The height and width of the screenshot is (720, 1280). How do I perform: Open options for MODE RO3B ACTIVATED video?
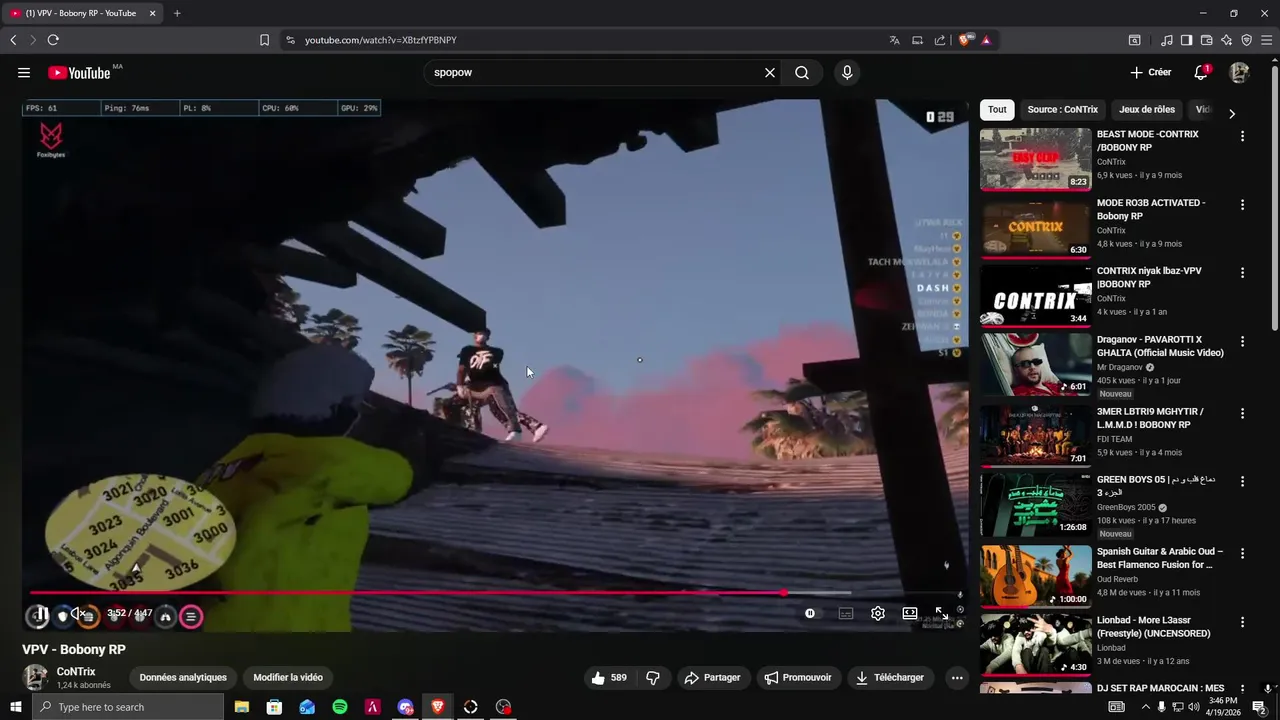point(1242,204)
